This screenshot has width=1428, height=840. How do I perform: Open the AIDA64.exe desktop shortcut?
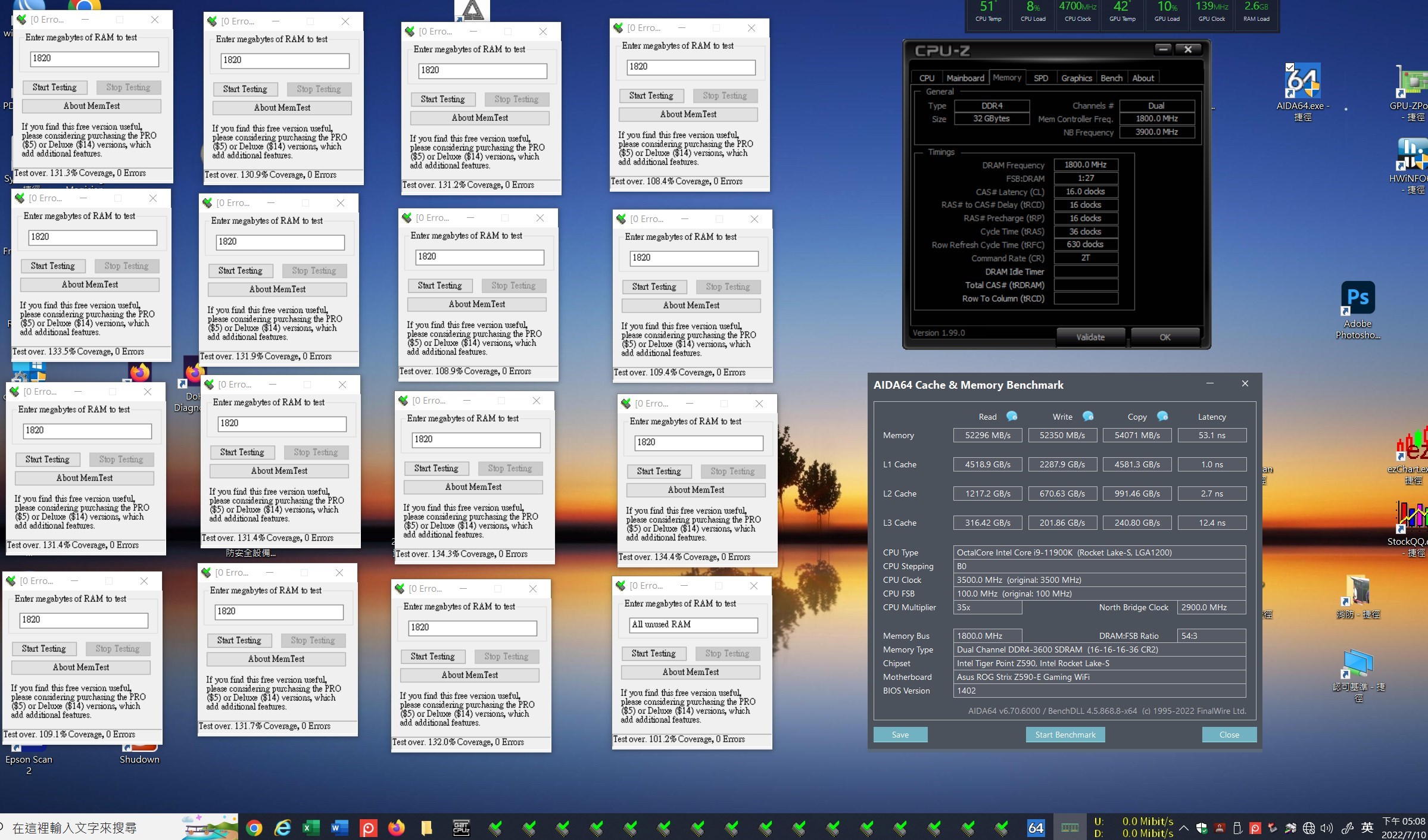1302,90
